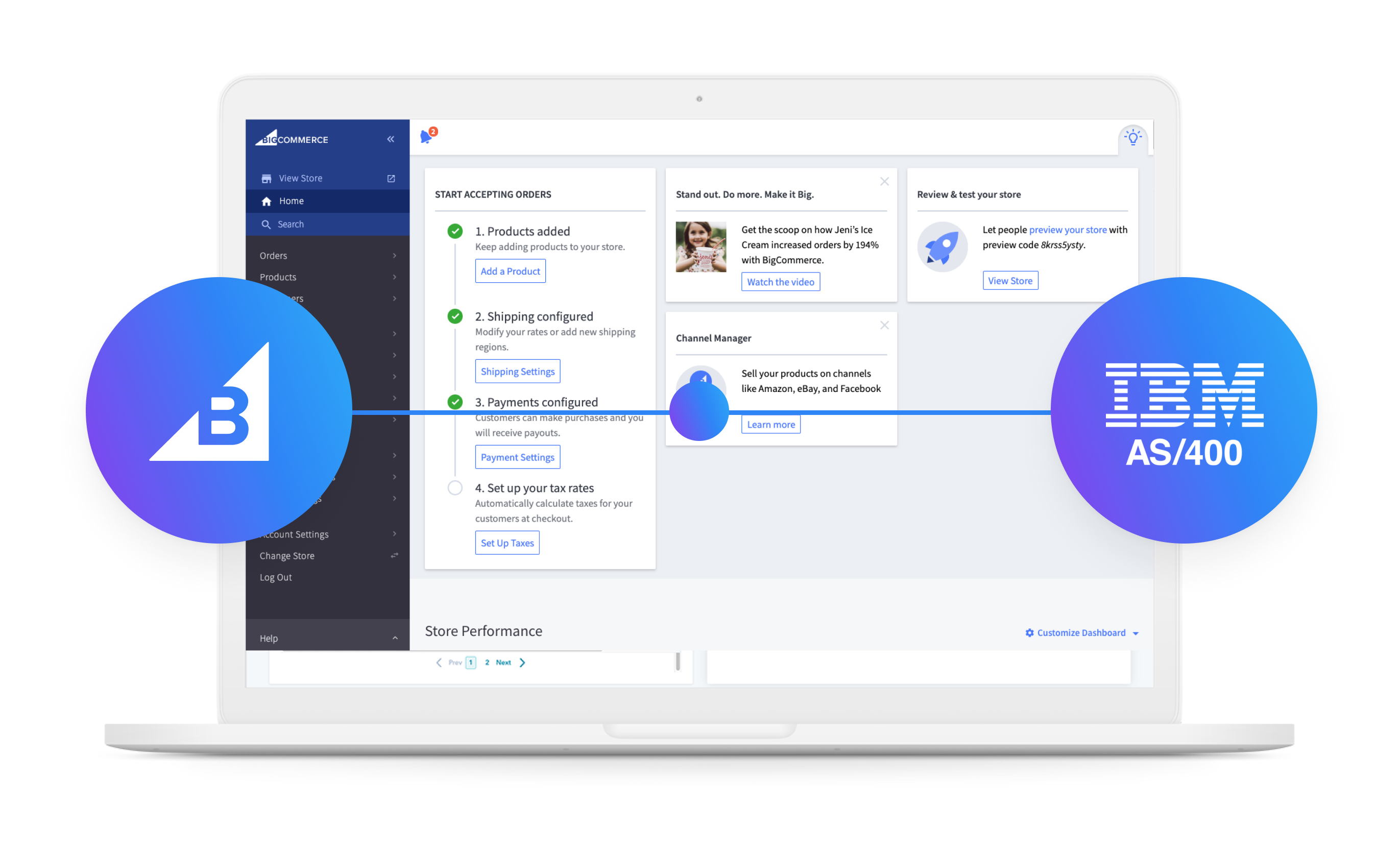1400x862 pixels.
Task: Collapse the sidebar with double-chevron icon
Action: [x=391, y=139]
